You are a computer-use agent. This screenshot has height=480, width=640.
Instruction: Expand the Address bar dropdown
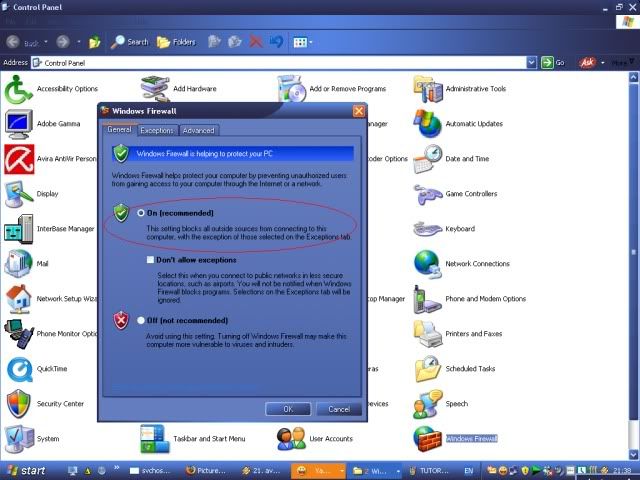click(x=531, y=62)
